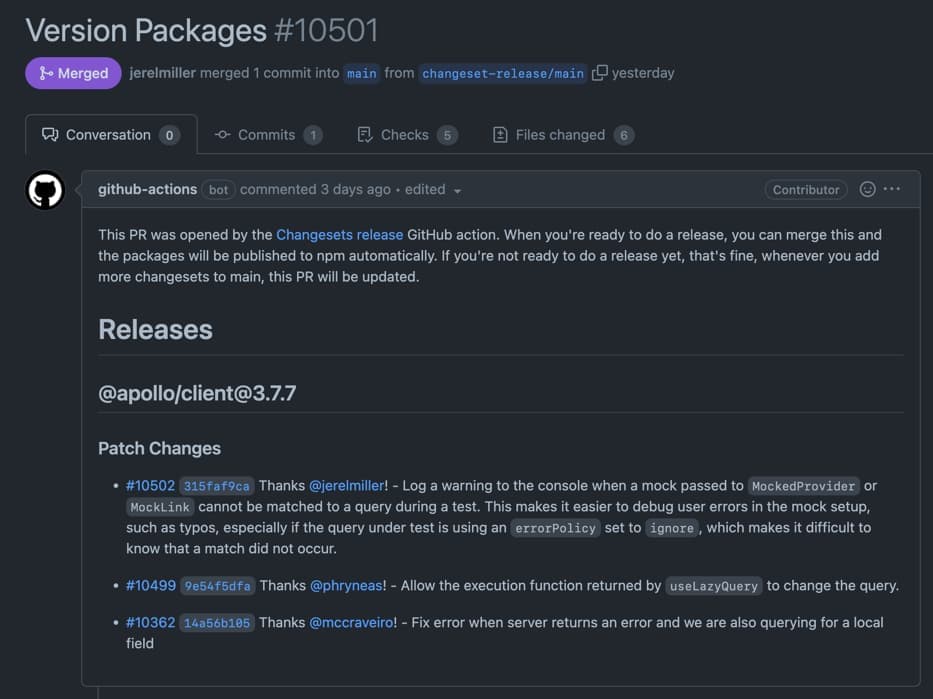
Task: Click the @apollo/client@3.7.7 heading
Action: (197, 393)
